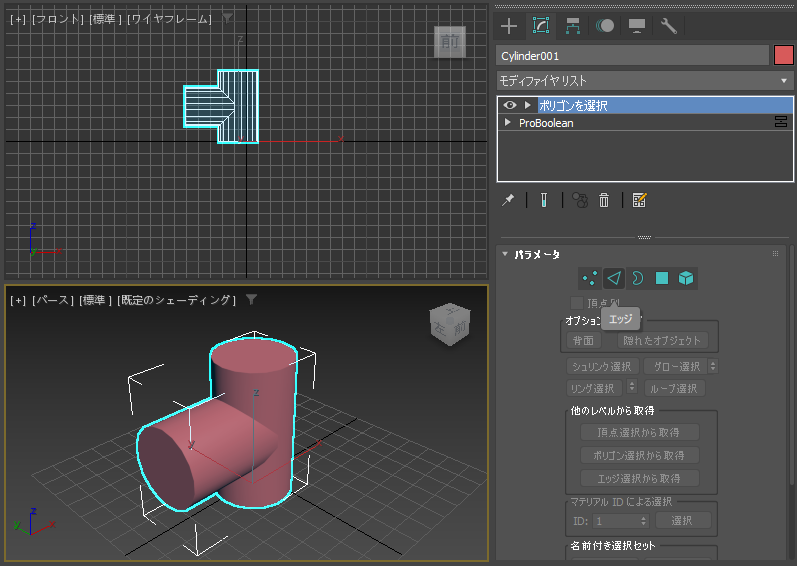Click the Make Unique icon
Image resolution: width=797 pixels, height=566 pixels.
(580, 200)
